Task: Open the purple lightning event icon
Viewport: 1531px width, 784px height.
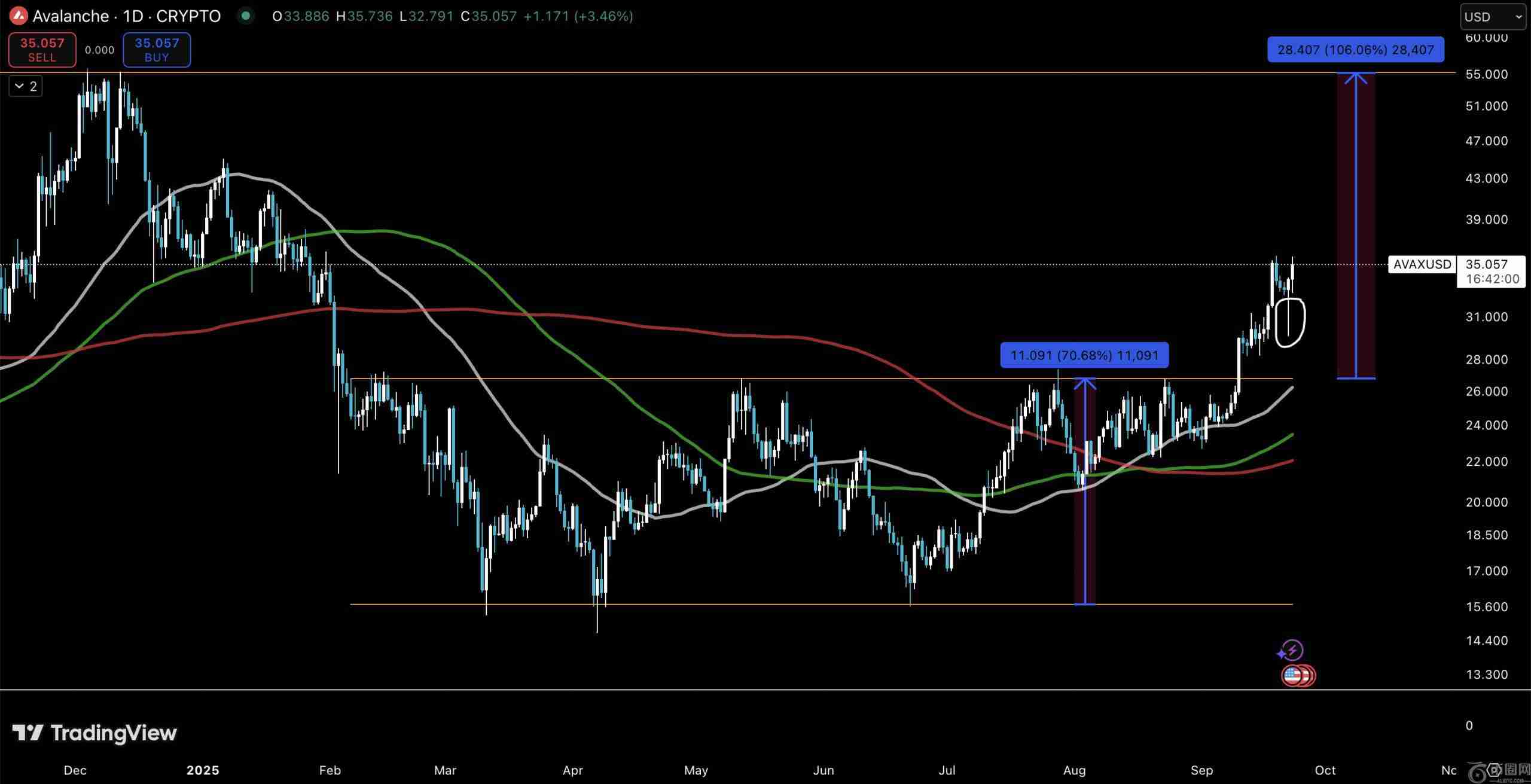Action: pyautogui.click(x=1292, y=650)
